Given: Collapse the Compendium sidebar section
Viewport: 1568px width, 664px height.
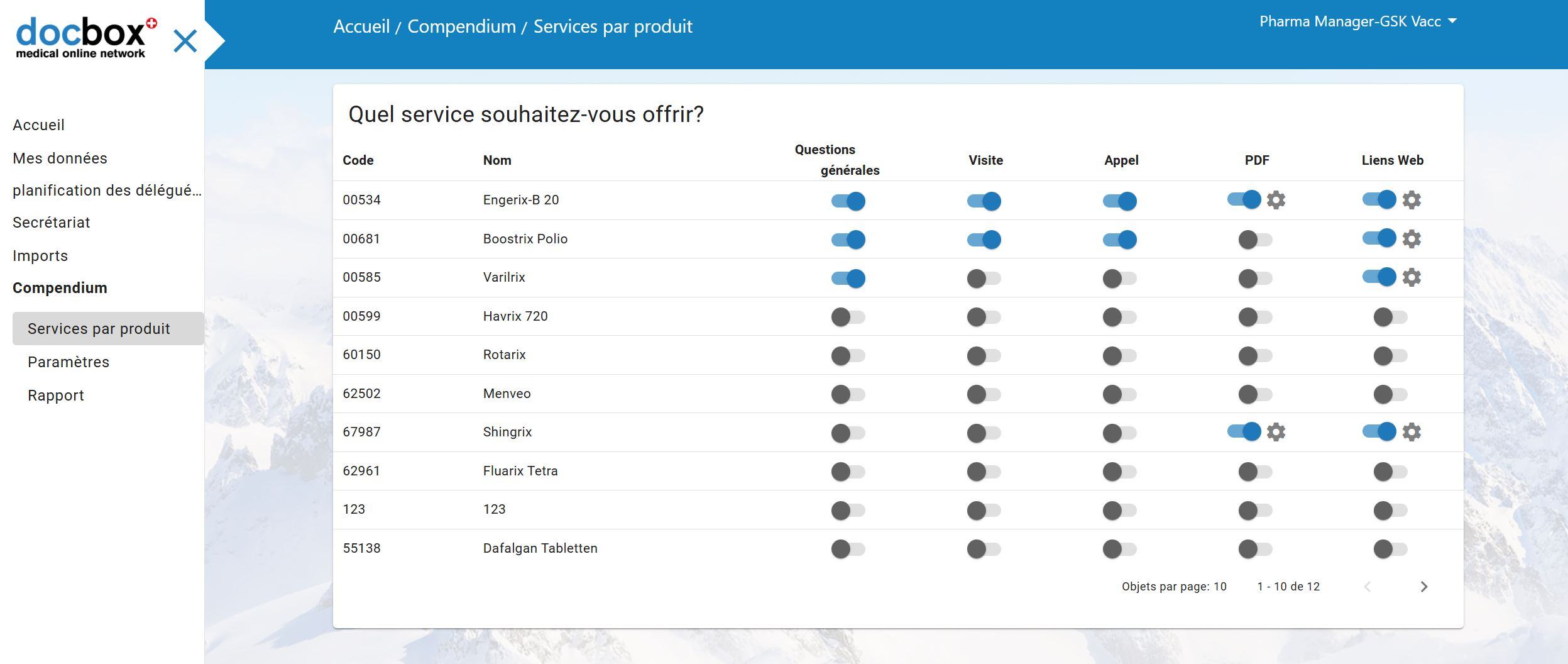Looking at the screenshot, I should pyautogui.click(x=60, y=288).
